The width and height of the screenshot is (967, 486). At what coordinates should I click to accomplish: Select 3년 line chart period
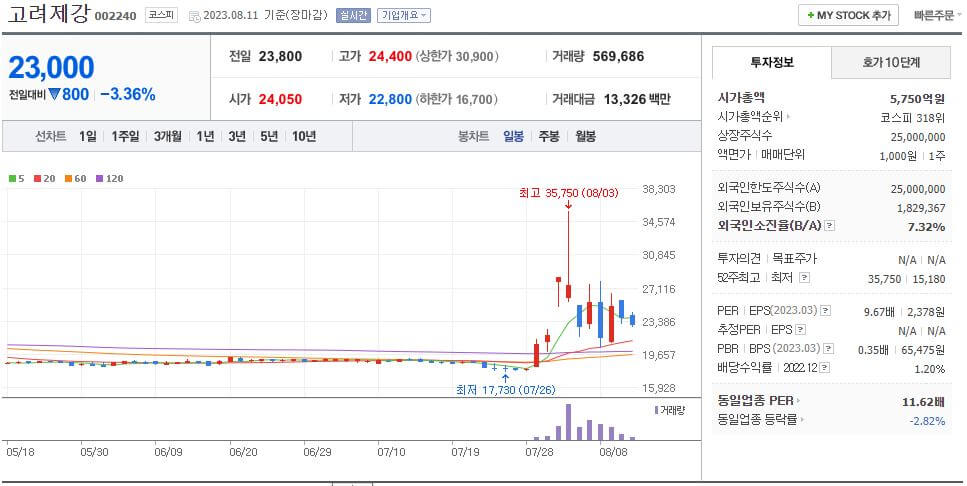(x=237, y=136)
